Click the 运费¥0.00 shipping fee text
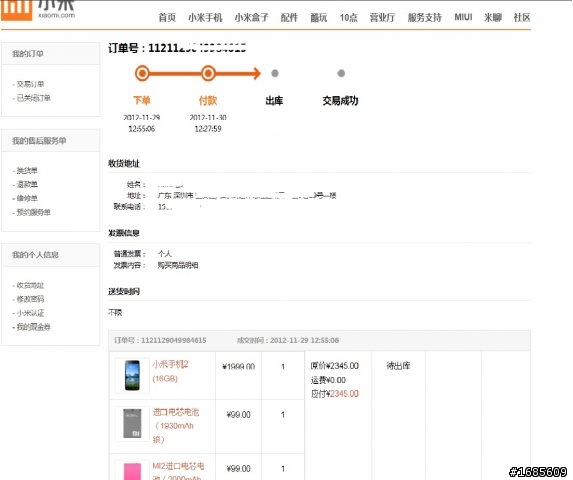Screen dimensions: 573x480 tap(328, 380)
